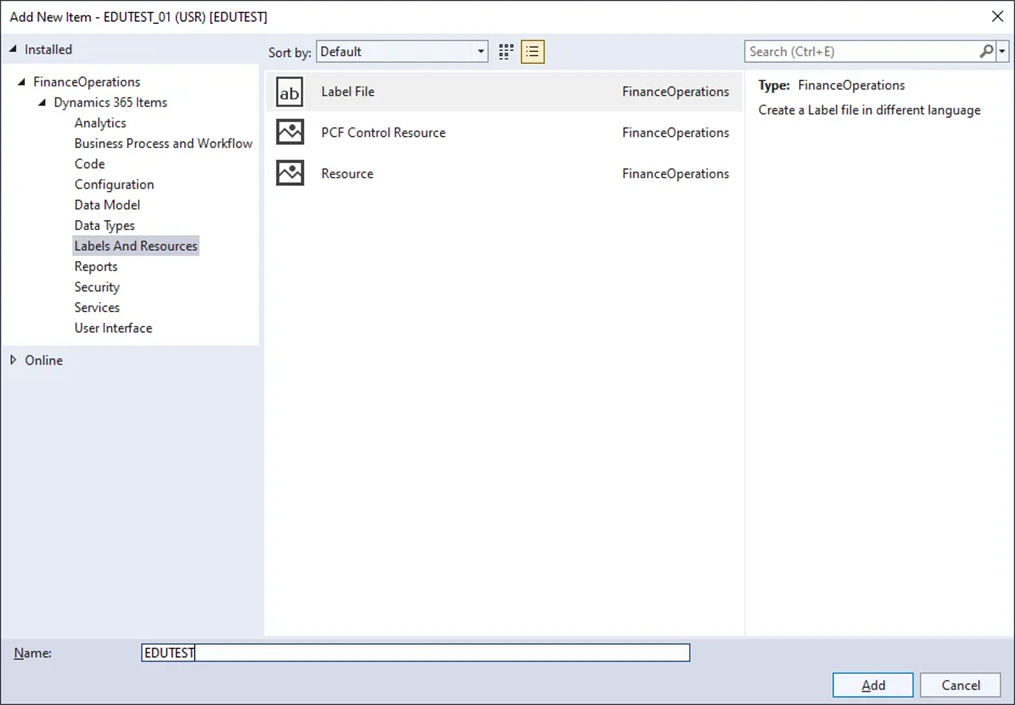This screenshot has height=705, width=1015.
Task: Click the PCF Control Resource image icon
Action: coord(289,133)
